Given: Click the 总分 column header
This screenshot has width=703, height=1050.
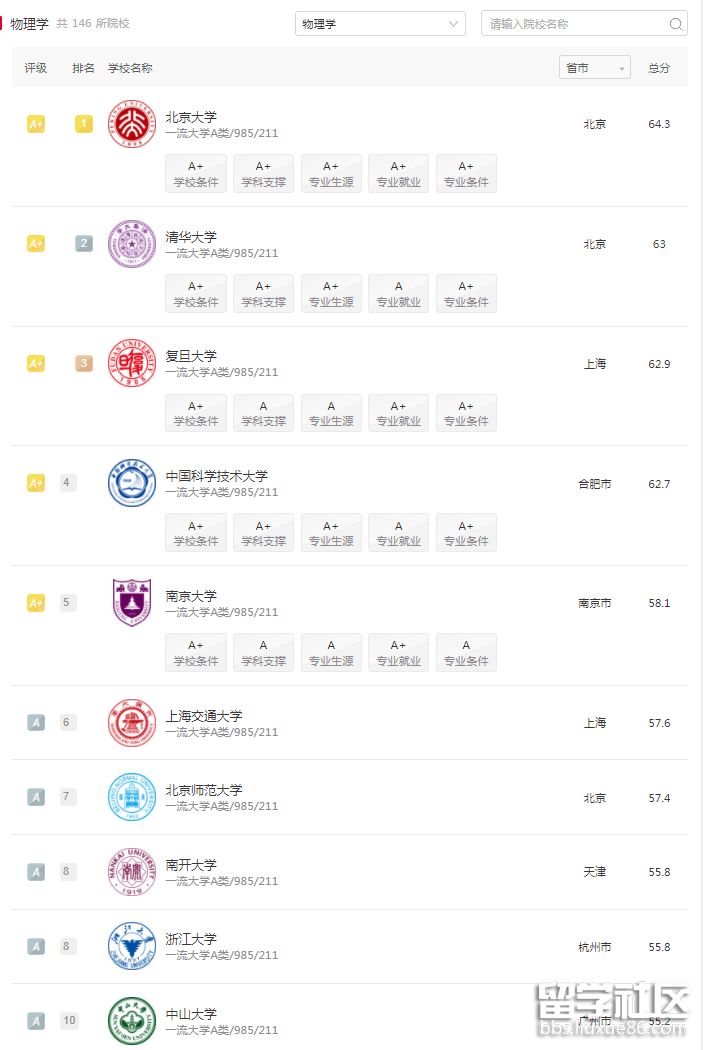Looking at the screenshot, I should tap(658, 67).
